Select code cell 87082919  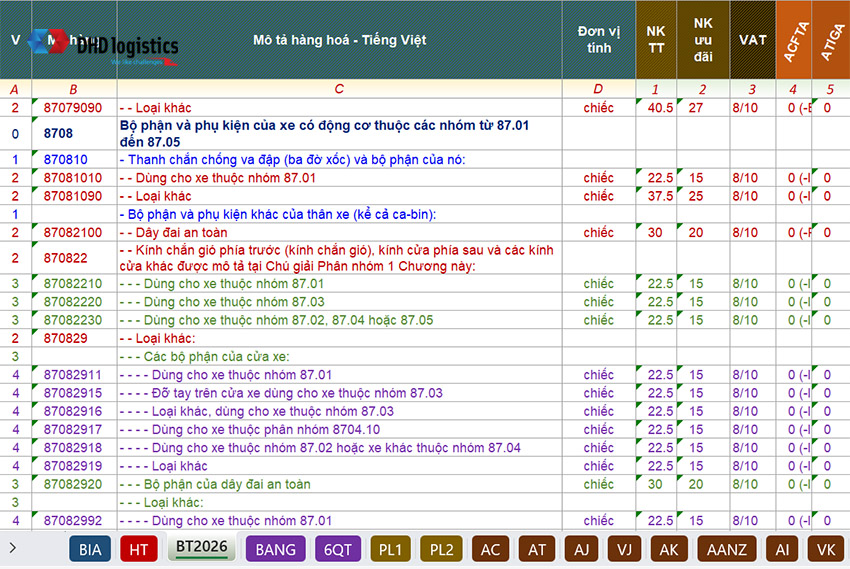coord(74,466)
